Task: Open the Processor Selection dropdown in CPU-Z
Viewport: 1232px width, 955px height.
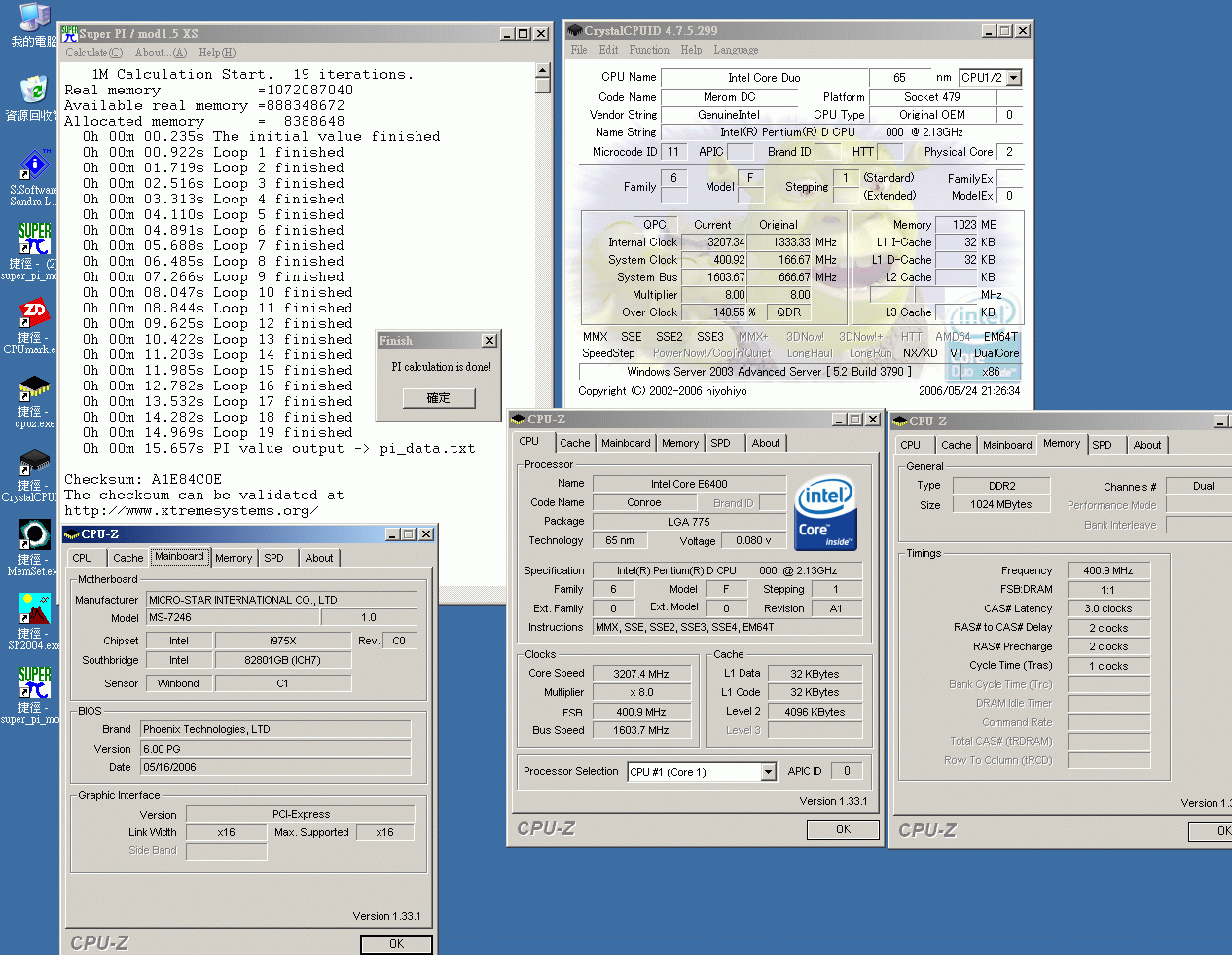Action: coord(768,772)
